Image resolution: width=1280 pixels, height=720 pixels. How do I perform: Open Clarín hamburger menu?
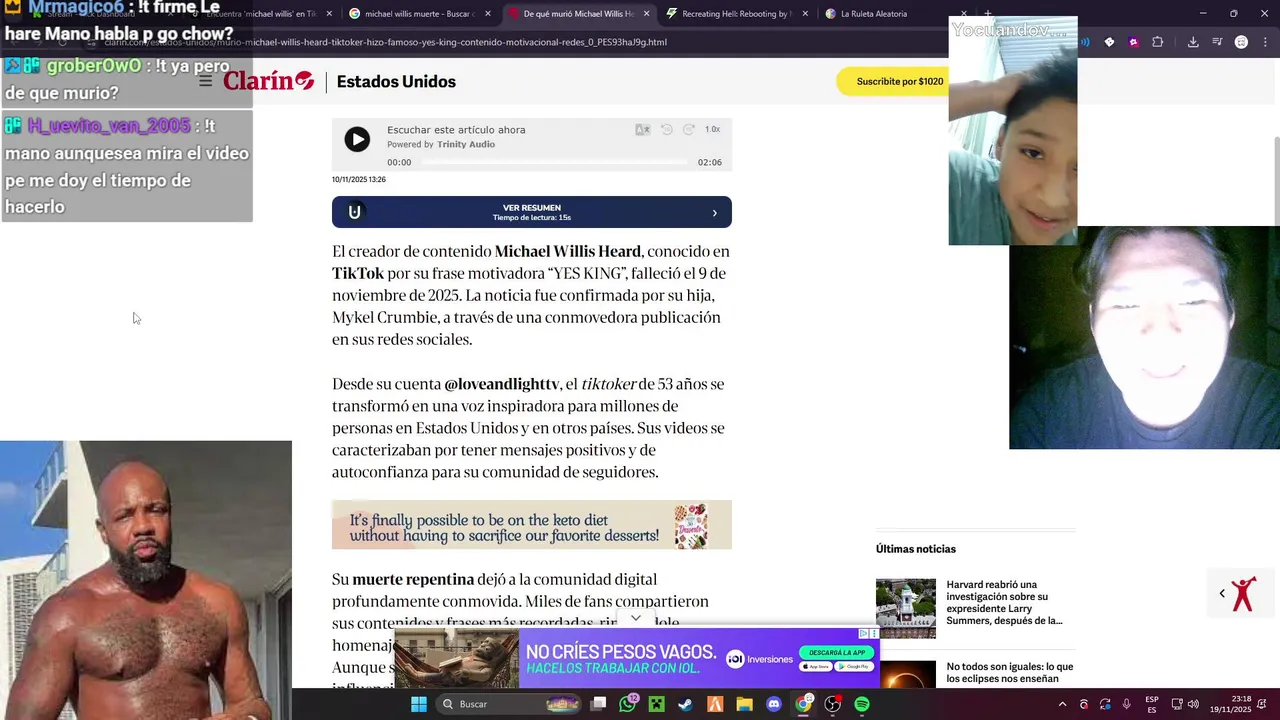[x=205, y=81]
